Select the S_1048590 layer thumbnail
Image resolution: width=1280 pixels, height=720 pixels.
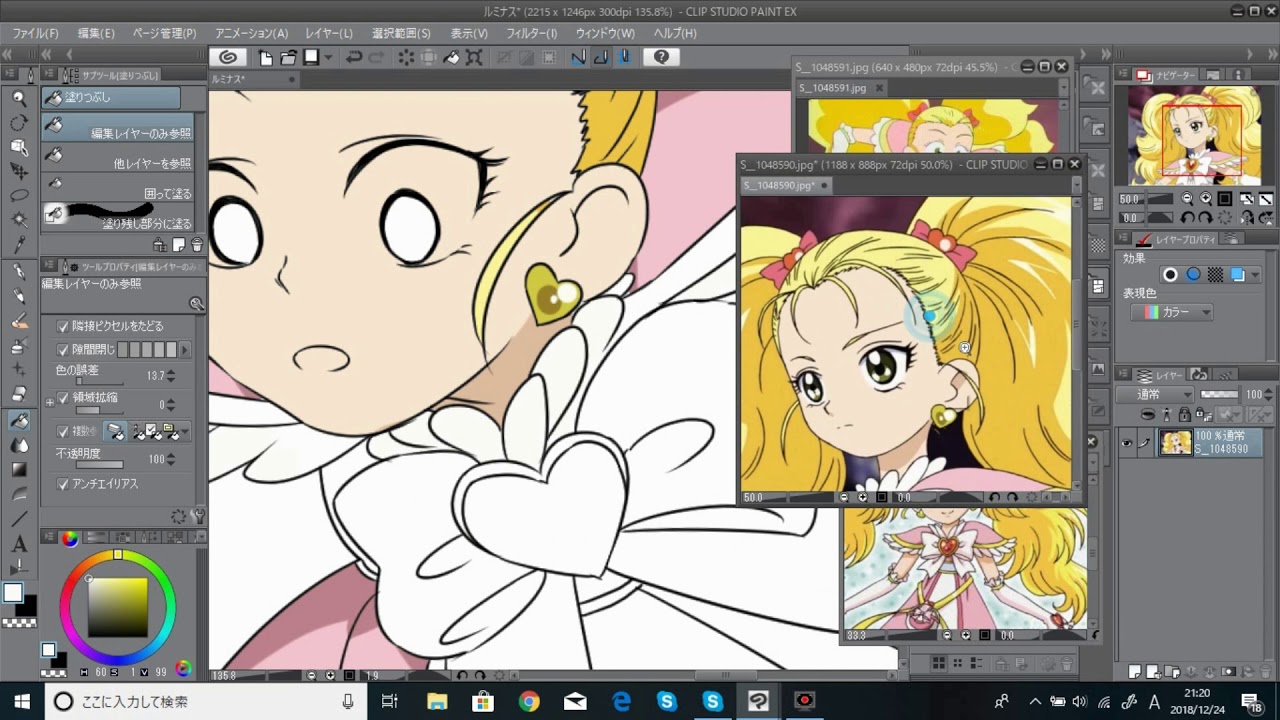coord(1175,443)
